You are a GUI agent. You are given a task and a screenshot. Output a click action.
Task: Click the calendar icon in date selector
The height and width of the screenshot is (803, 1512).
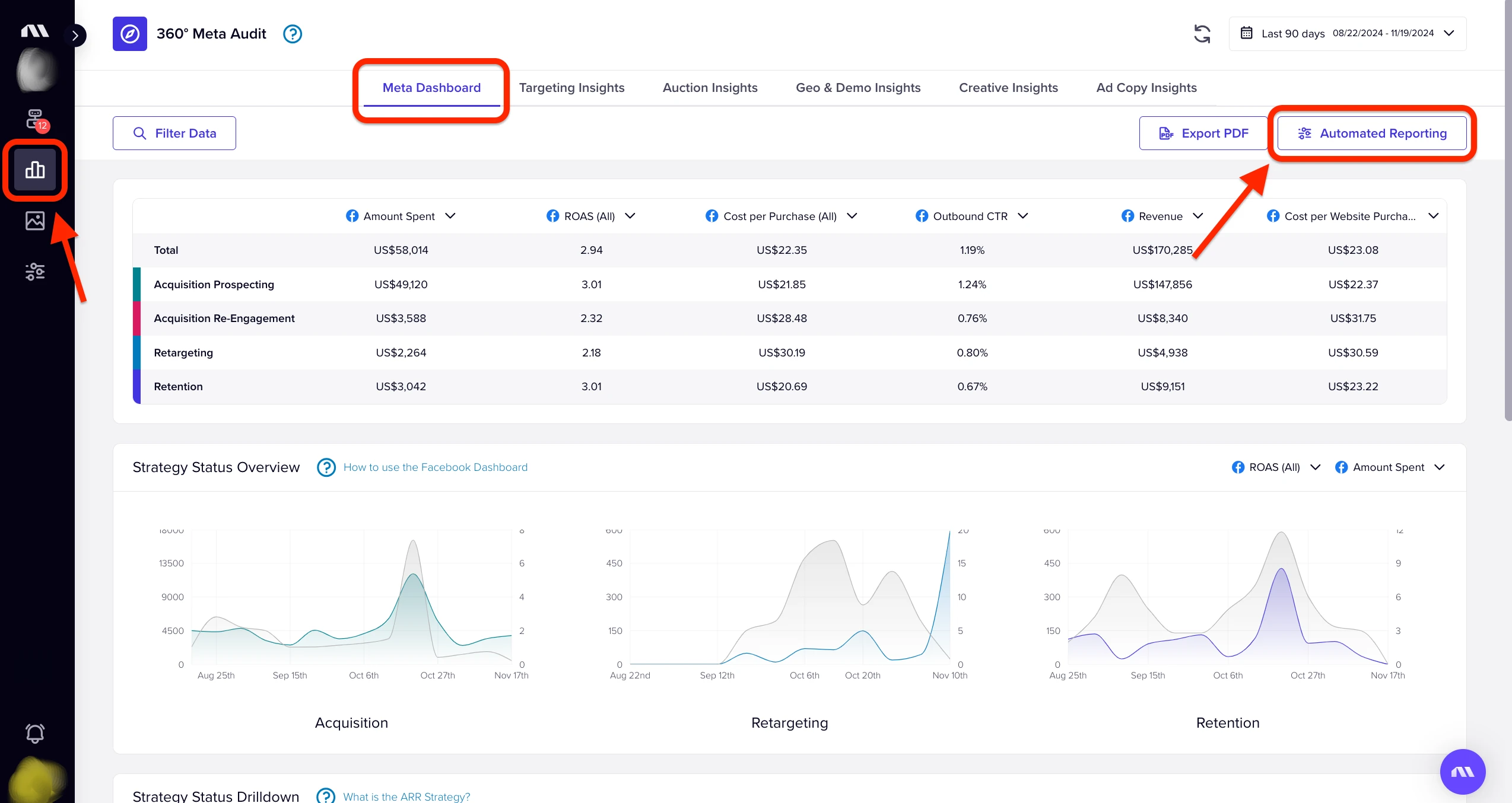pos(1246,33)
